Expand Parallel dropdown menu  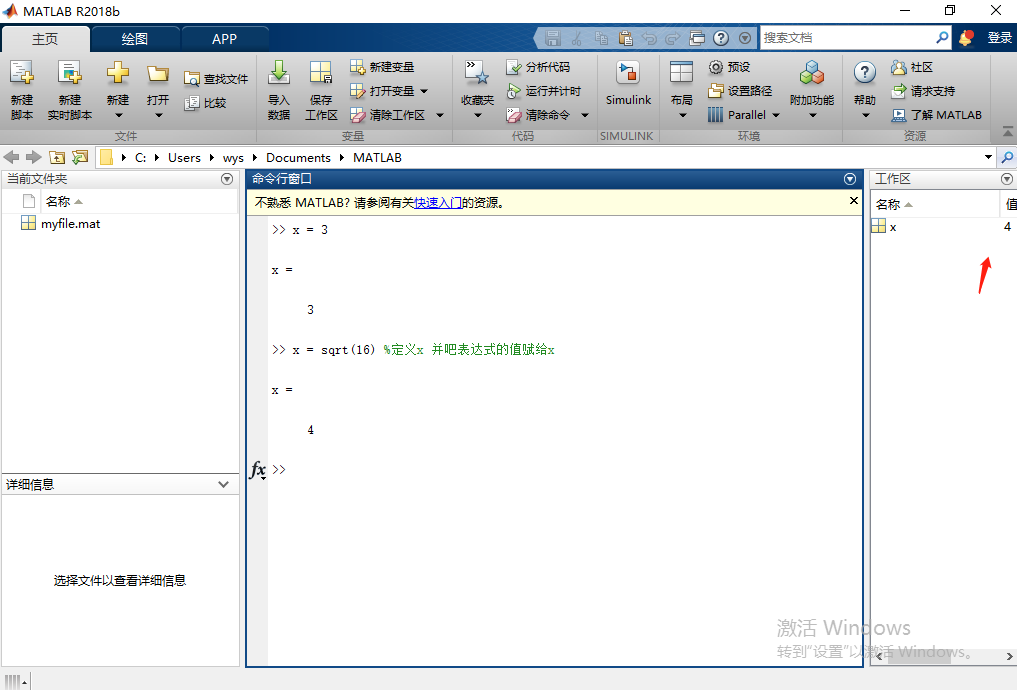(776, 115)
